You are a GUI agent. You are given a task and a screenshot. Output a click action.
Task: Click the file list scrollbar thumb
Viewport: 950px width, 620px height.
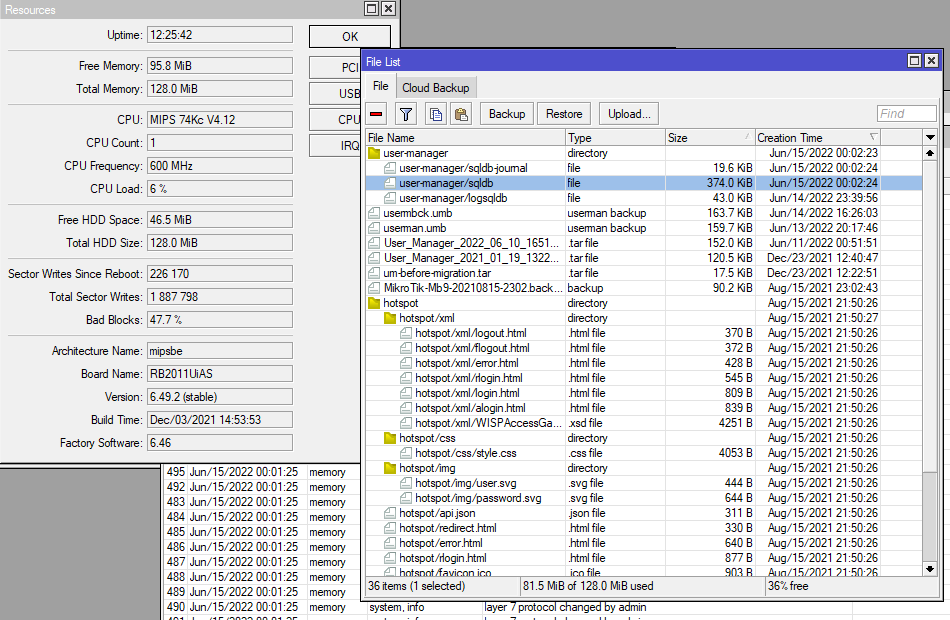(930, 315)
